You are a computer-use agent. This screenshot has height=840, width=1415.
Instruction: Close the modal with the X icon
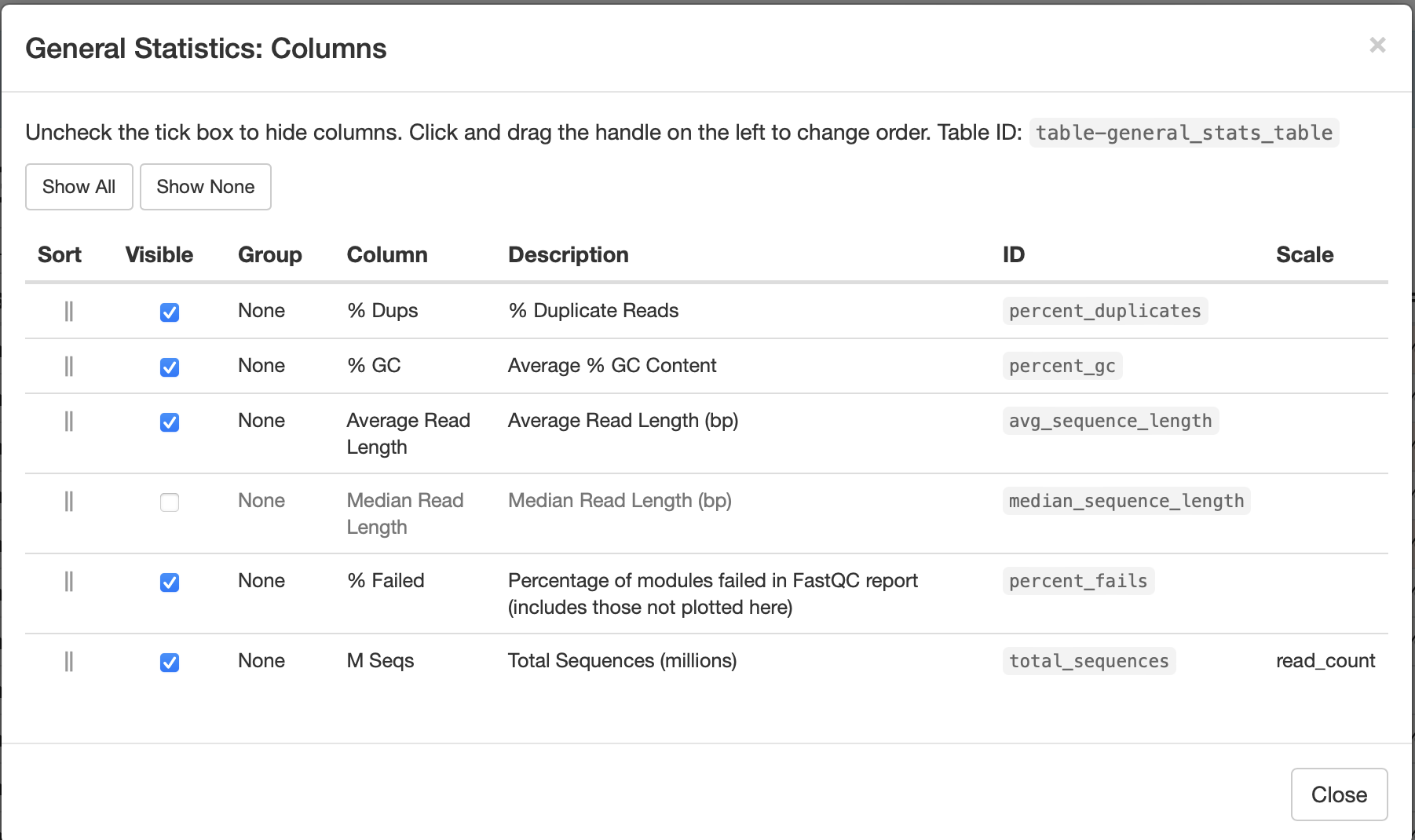1377,46
